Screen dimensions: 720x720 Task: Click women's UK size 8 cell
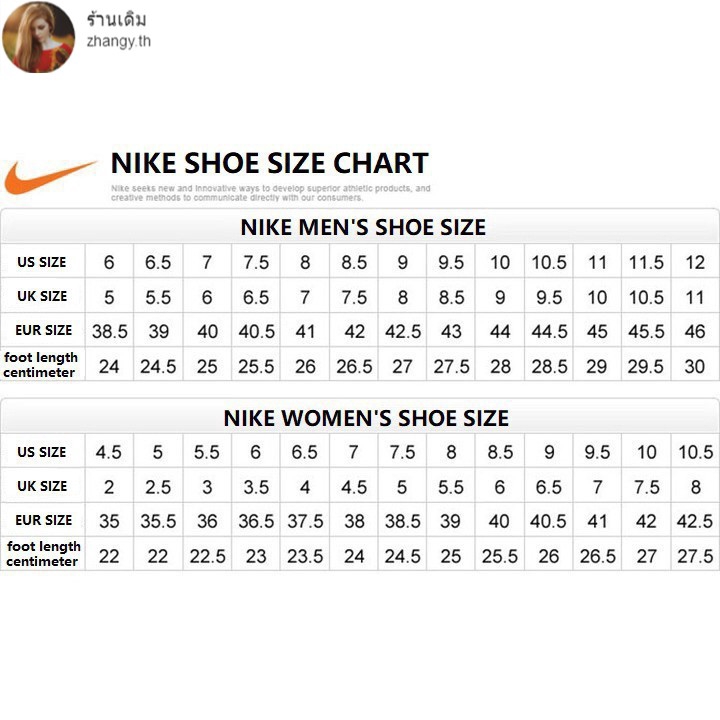tap(695, 487)
